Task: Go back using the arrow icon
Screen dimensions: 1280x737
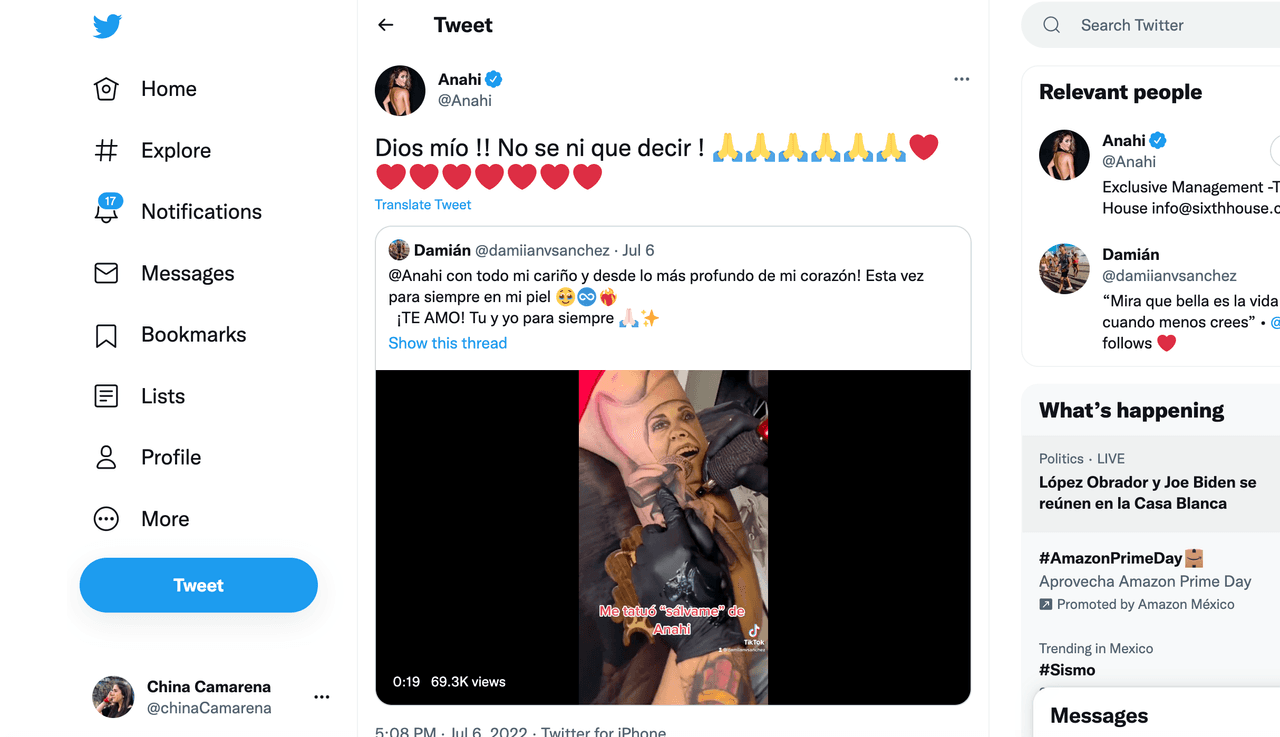Action: 386,25
